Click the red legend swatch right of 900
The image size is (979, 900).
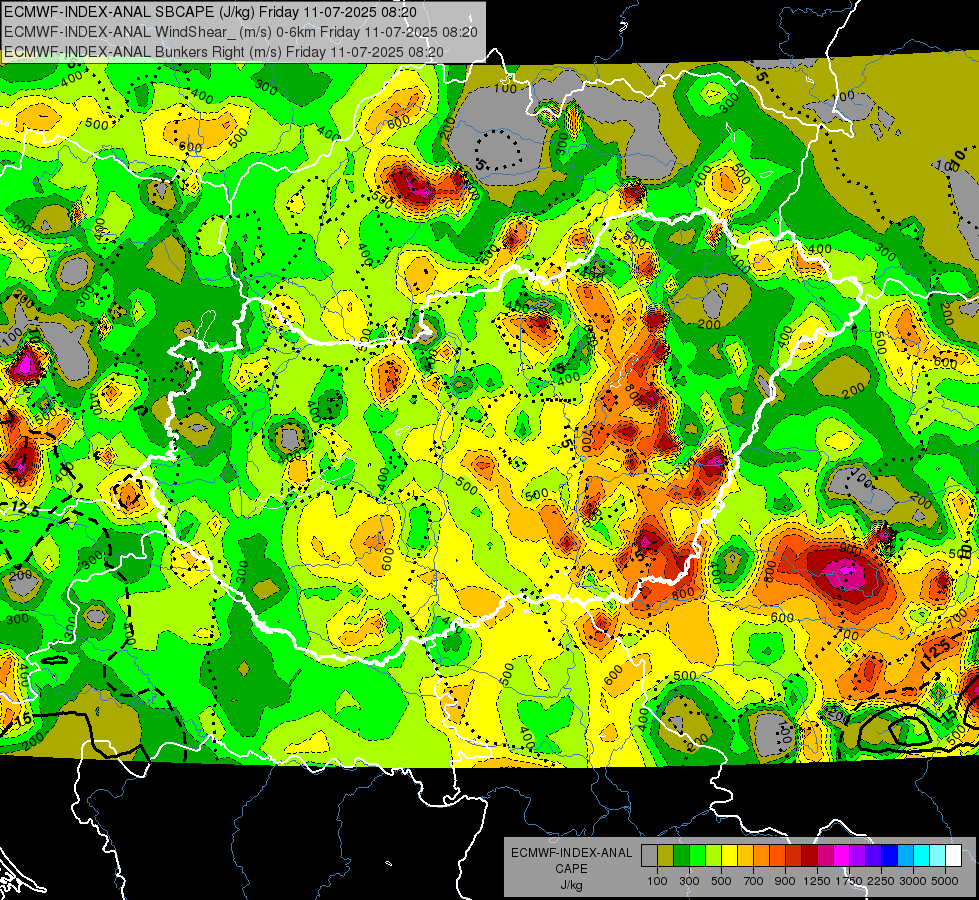tap(794, 856)
